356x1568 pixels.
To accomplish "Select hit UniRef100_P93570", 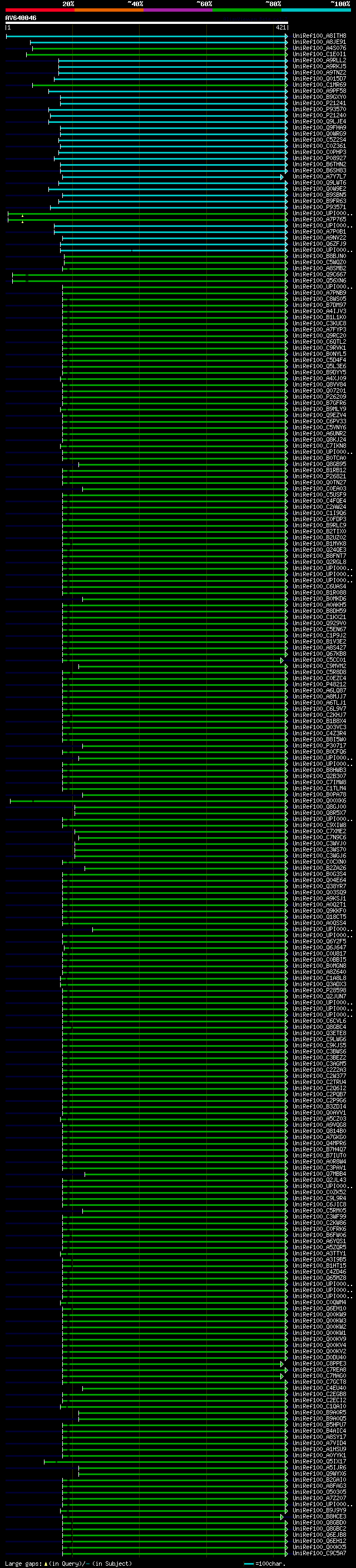I will click(319, 109).
